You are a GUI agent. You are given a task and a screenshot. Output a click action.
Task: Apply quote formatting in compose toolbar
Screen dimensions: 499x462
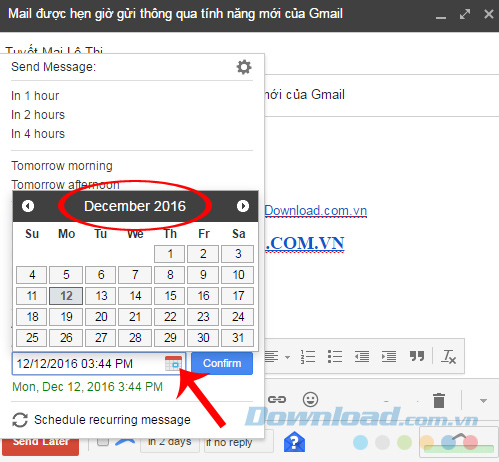click(417, 356)
